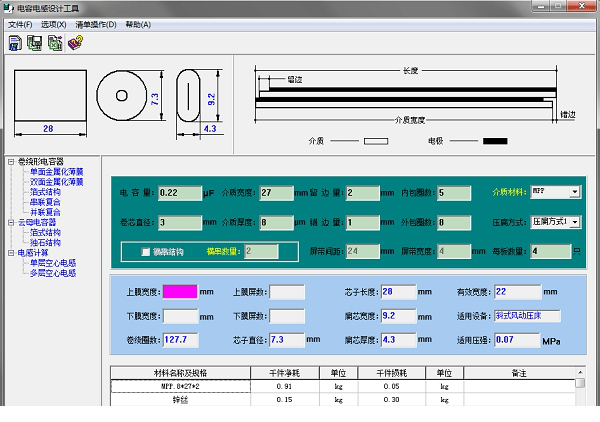600x422 pixels.
Task: Open the 文件(F) menu
Action: point(20,25)
